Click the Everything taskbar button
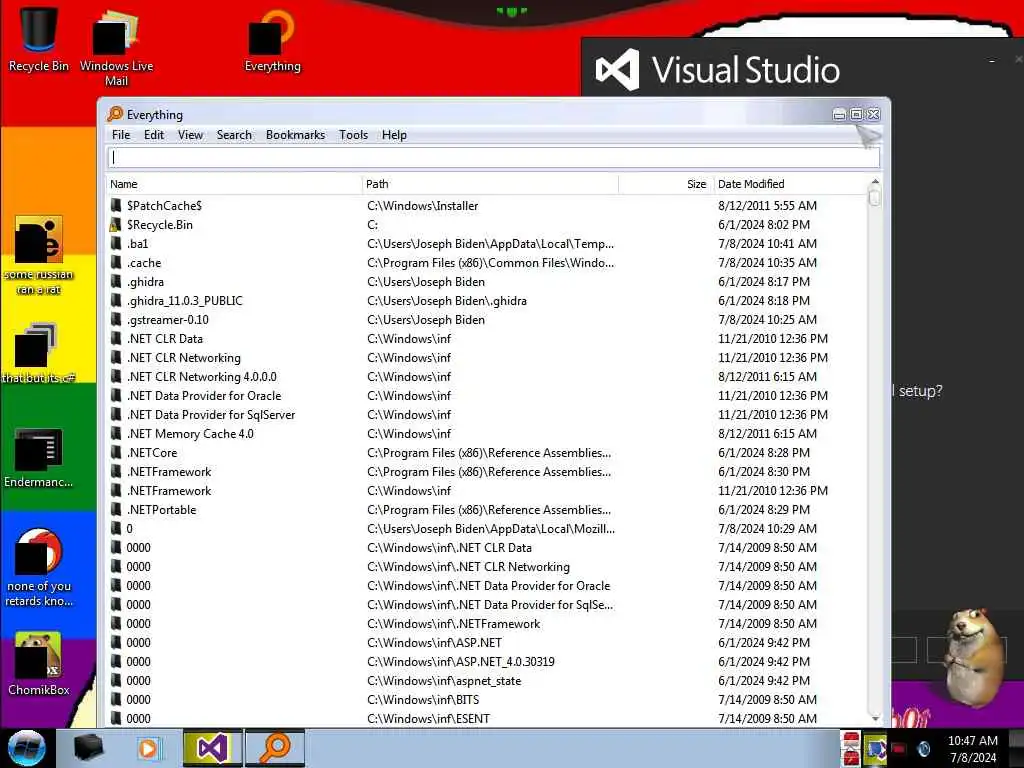1024x768 pixels. click(x=275, y=748)
